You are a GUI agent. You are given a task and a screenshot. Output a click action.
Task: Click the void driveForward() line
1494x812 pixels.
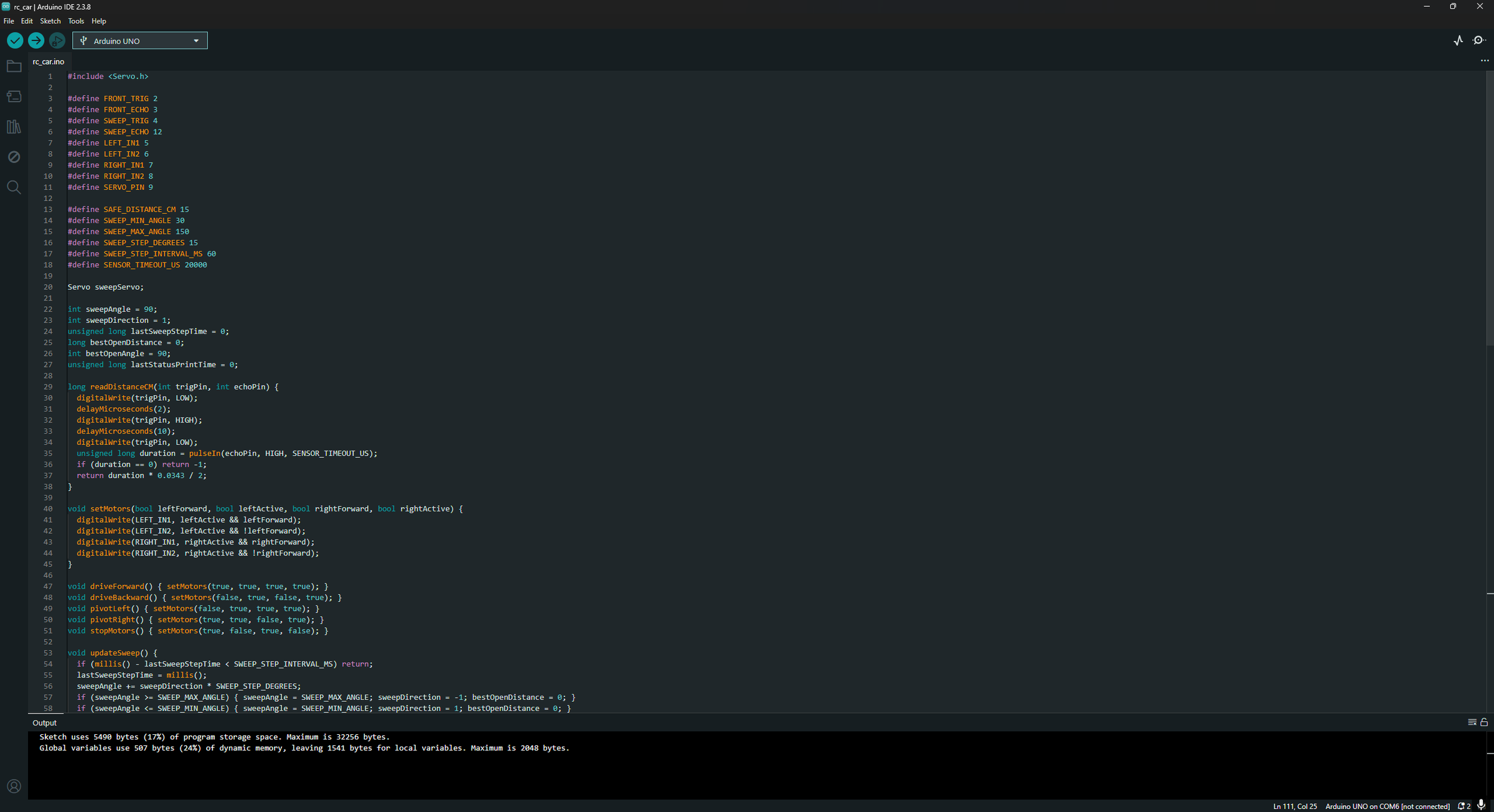tap(198, 587)
